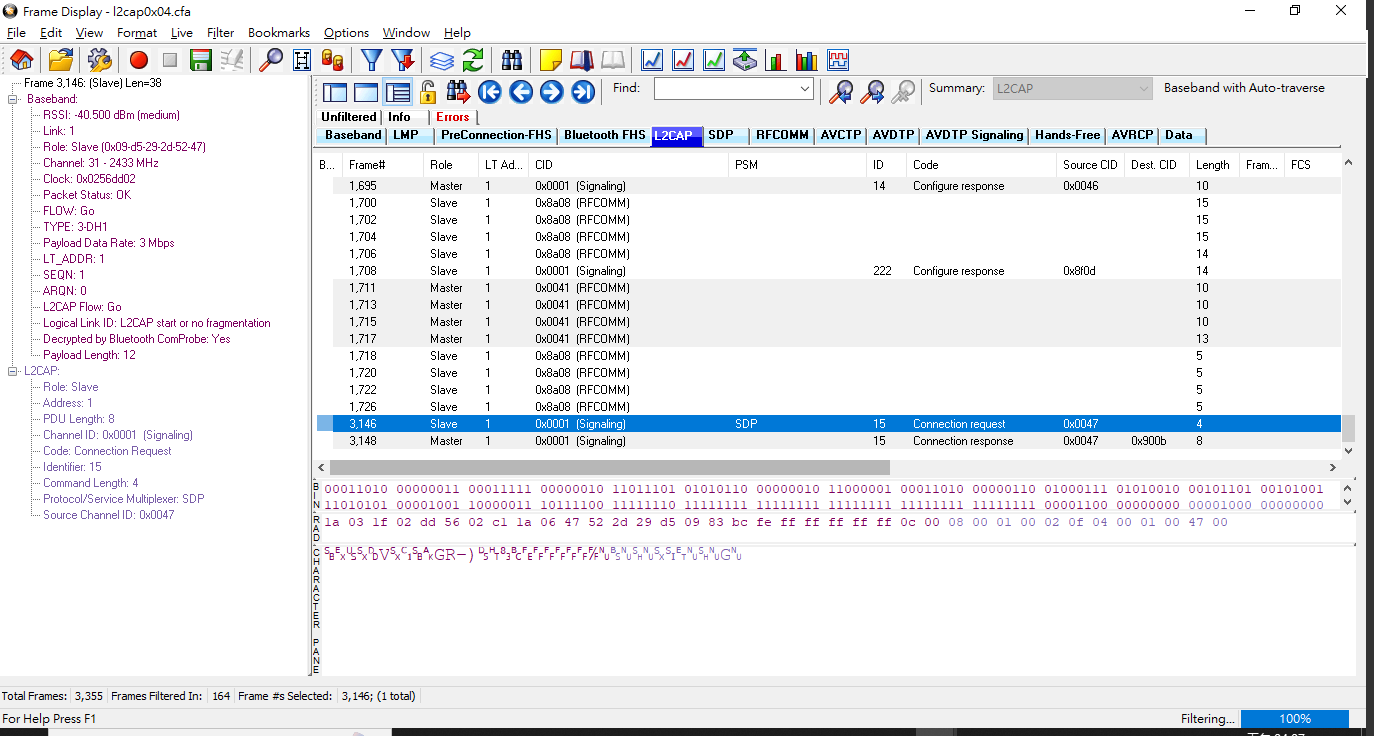Viewport: 1374px width, 736px height.
Task: Open the Find dropdown box
Action: (805, 89)
